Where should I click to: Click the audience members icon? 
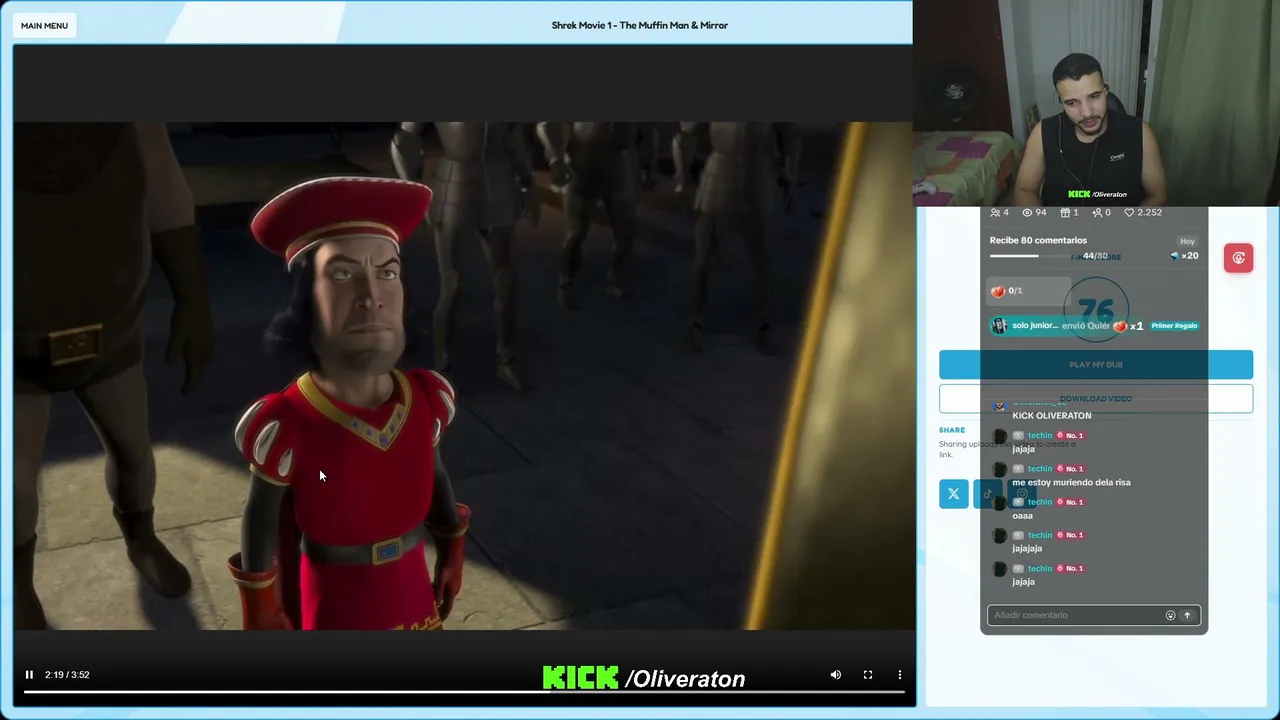[x=995, y=213]
